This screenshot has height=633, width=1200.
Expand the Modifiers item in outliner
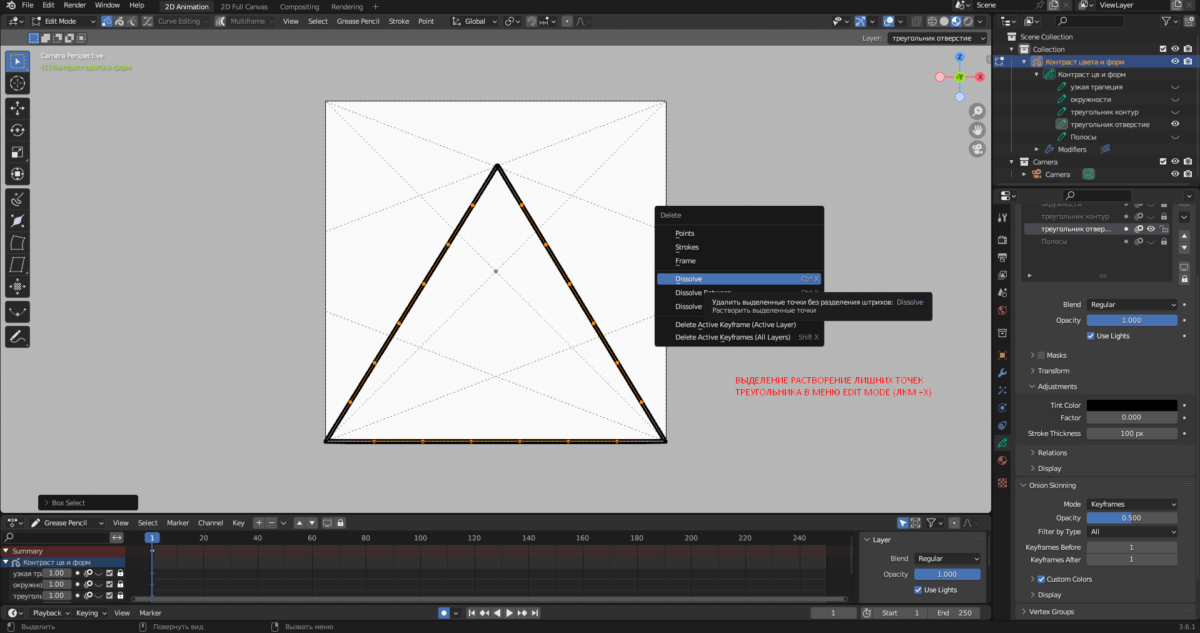click(x=1036, y=149)
